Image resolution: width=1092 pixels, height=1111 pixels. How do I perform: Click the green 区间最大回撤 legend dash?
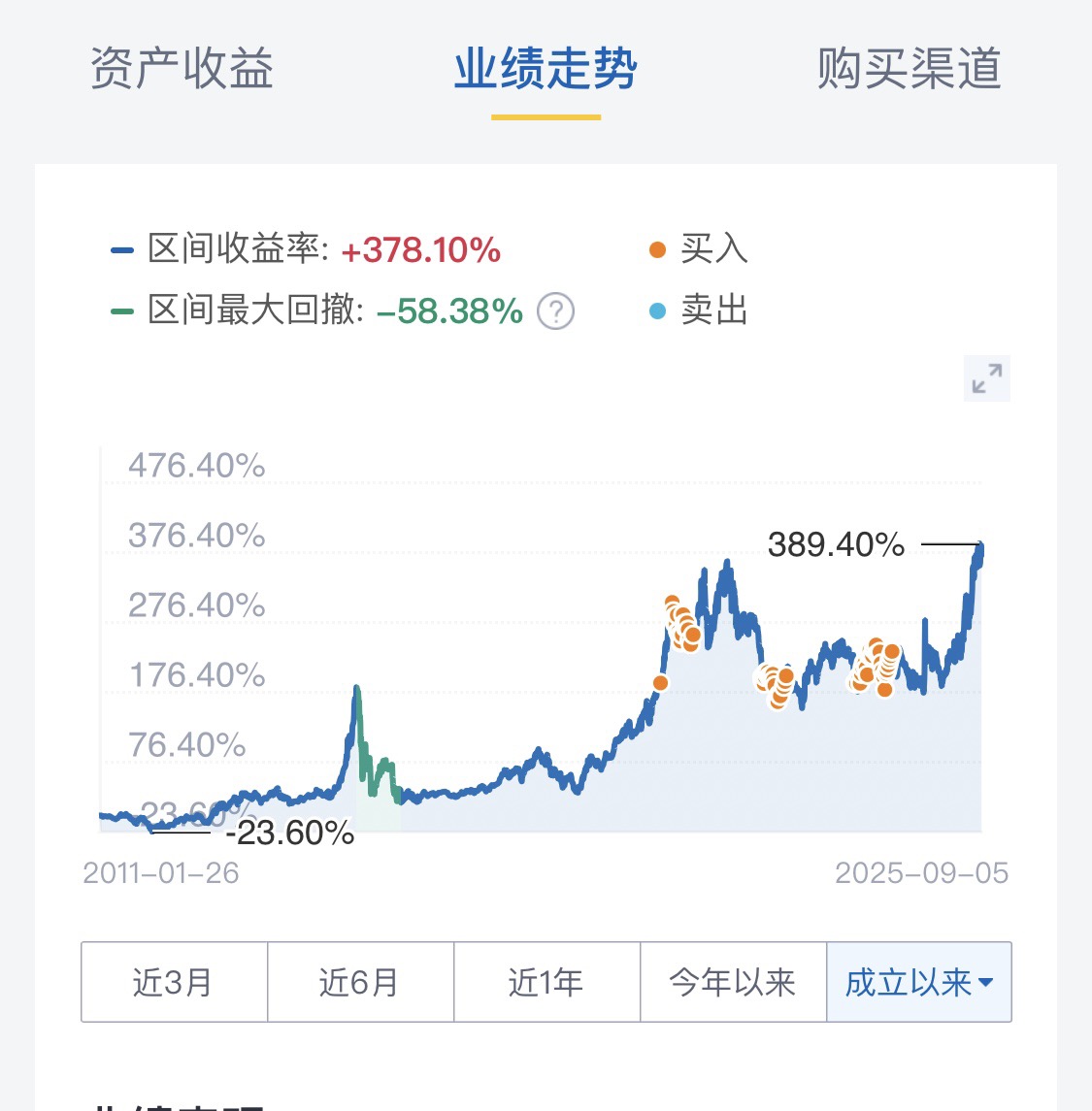122,311
